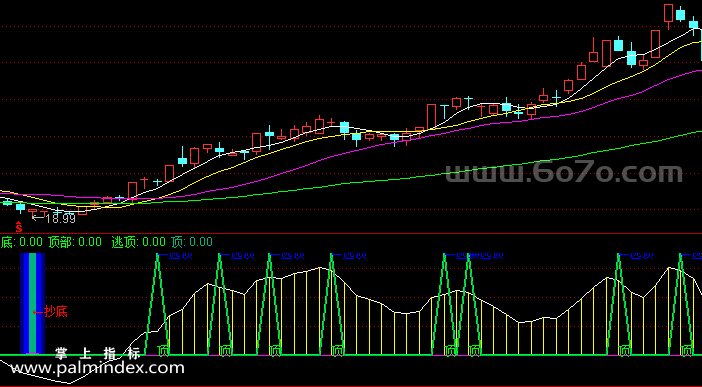Open the www.palmindex.com watermark link
Viewport: 702px width, 387px height.
coord(98,369)
